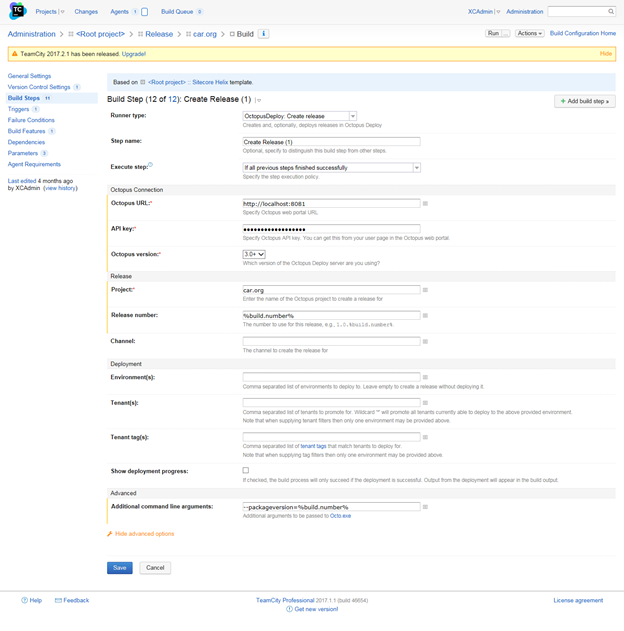Click the Octopus URL input field
The image size is (624, 631).
pos(332,204)
